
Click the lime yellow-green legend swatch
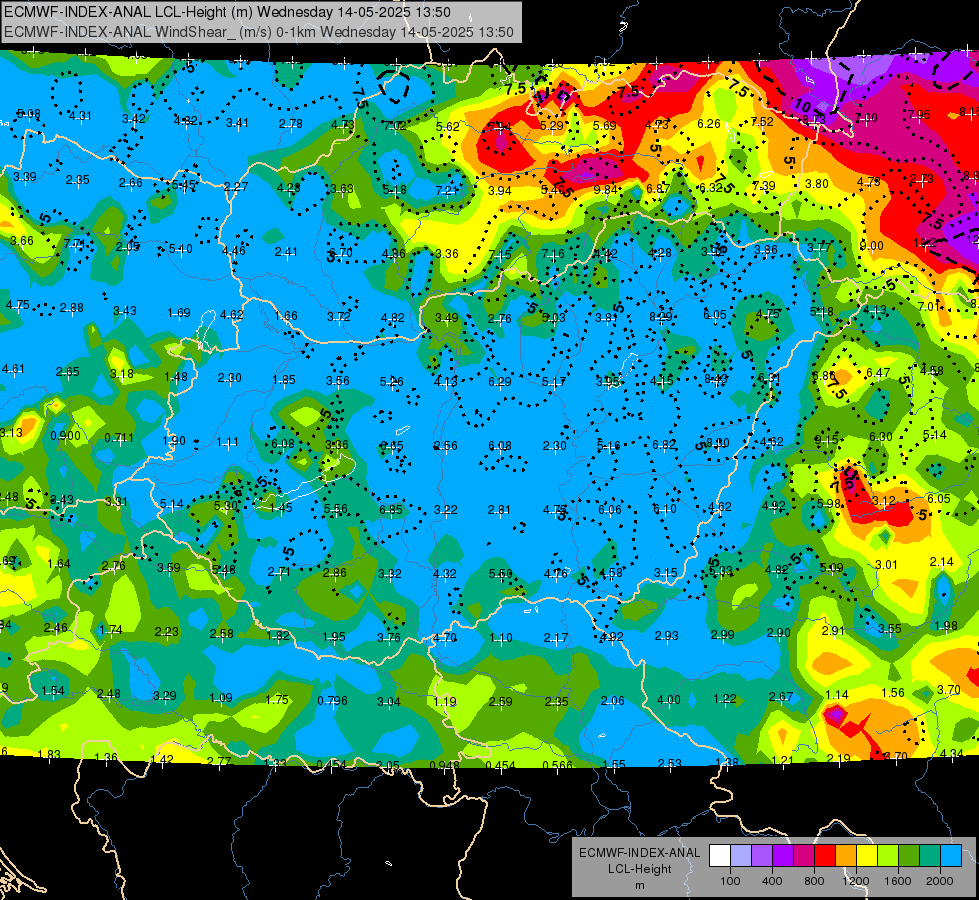(x=888, y=856)
